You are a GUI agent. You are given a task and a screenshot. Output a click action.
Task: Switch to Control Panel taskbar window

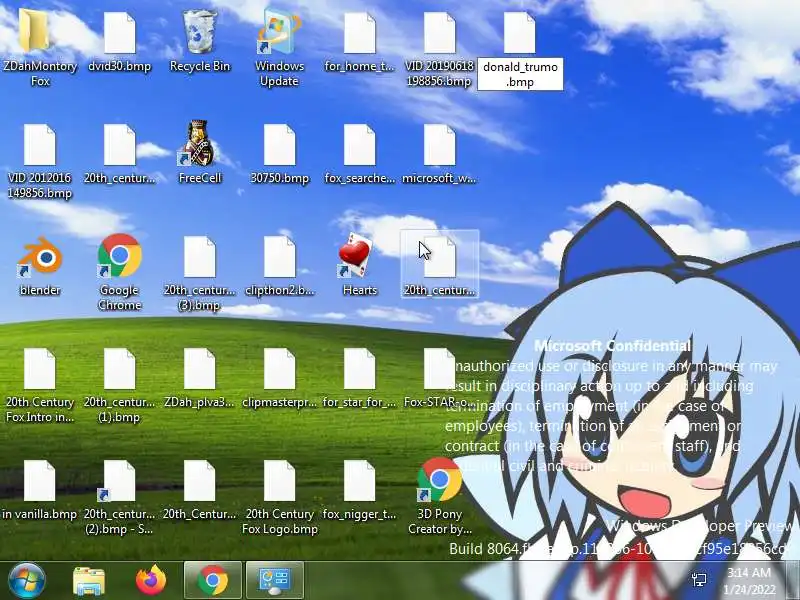point(275,580)
